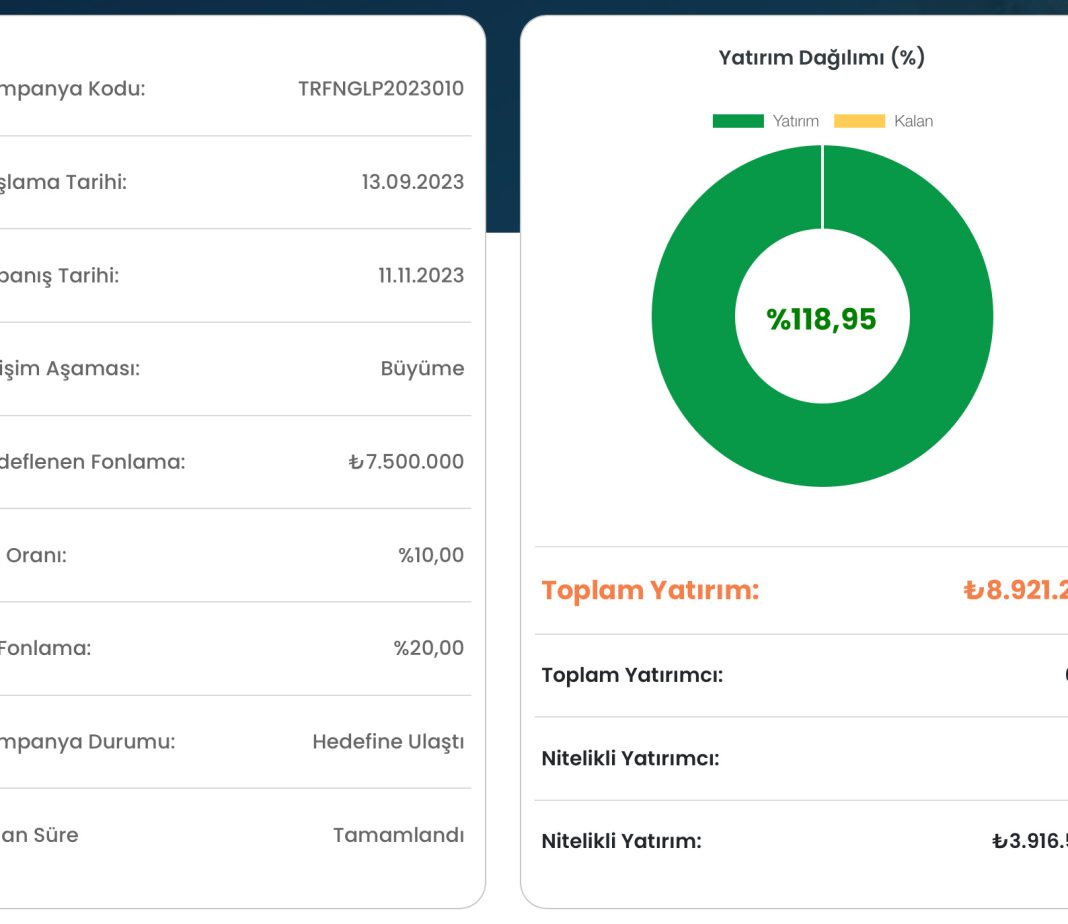Click the Büyüme stage value
This screenshot has height=924, width=1068.
(422, 368)
